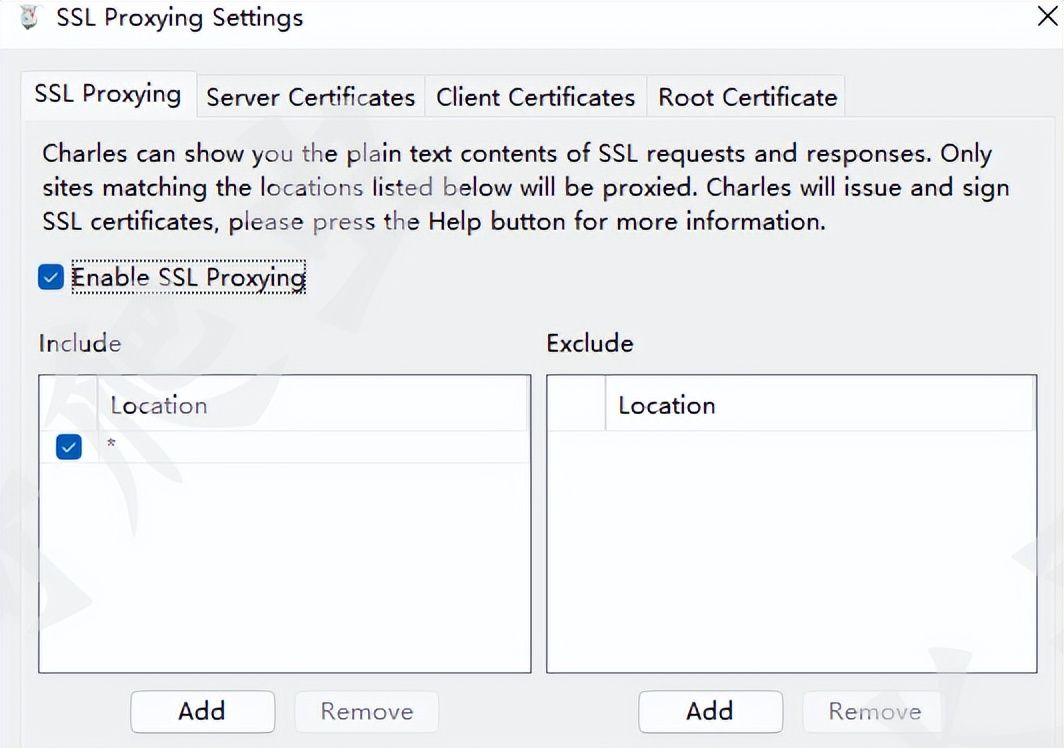Viewport: 1064px width, 748px height.
Task: Click Add under the Exclude list
Action: click(710, 711)
